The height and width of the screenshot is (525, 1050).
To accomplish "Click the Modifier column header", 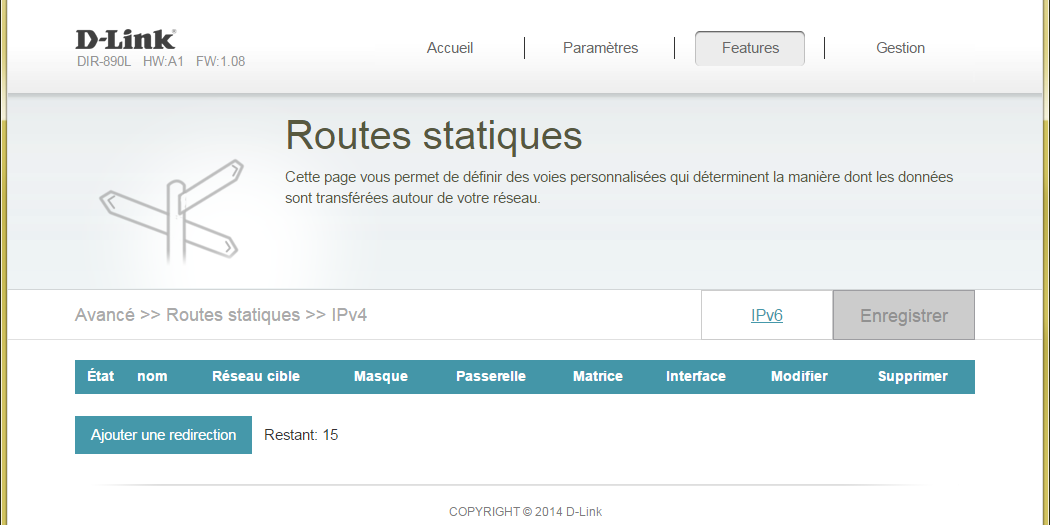I will tap(799, 377).
